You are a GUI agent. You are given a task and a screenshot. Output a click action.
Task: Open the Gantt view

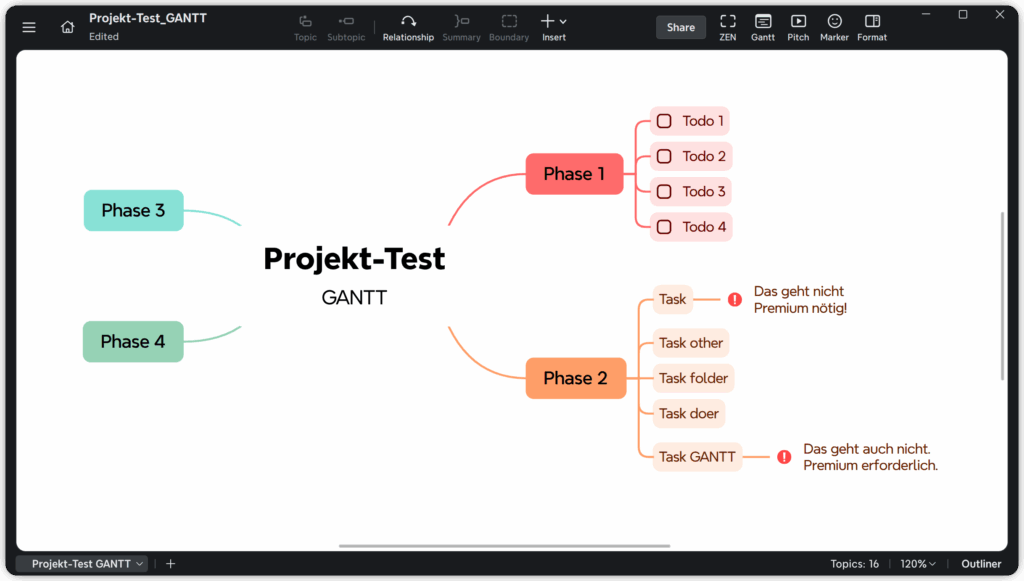763,27
